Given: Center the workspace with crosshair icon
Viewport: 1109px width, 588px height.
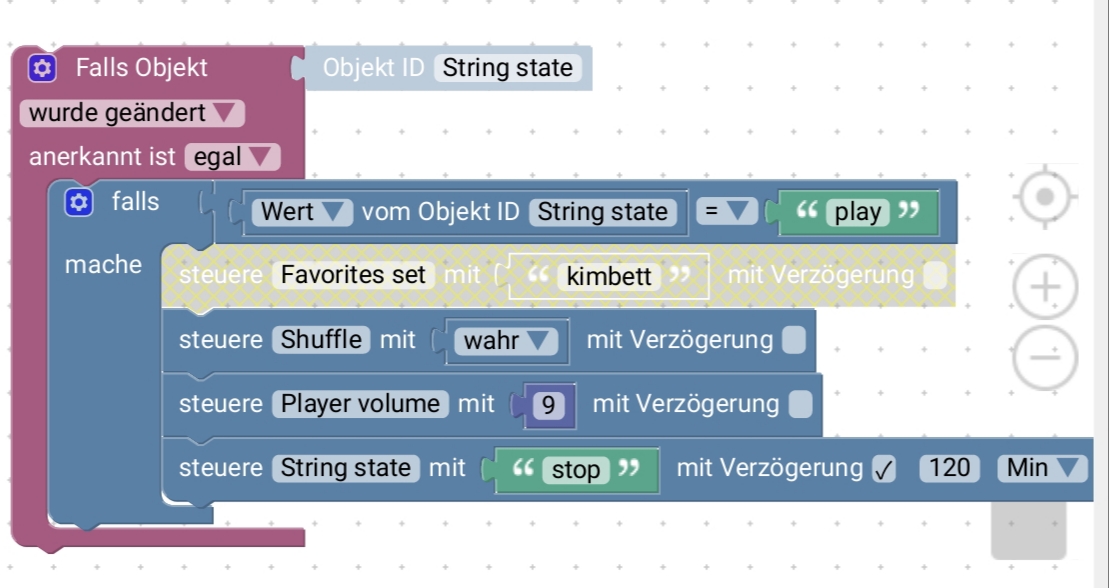Looking at the screenshot, I should click(1045, 196).
